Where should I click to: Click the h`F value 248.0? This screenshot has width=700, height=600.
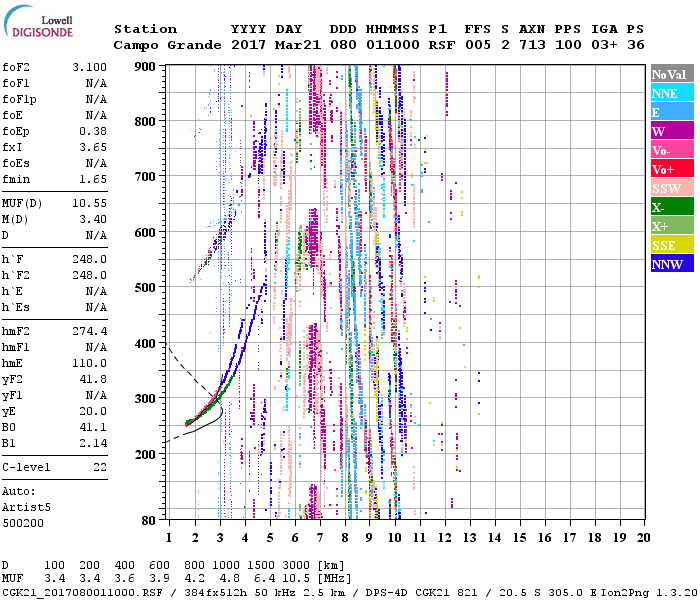coord(89,259)
